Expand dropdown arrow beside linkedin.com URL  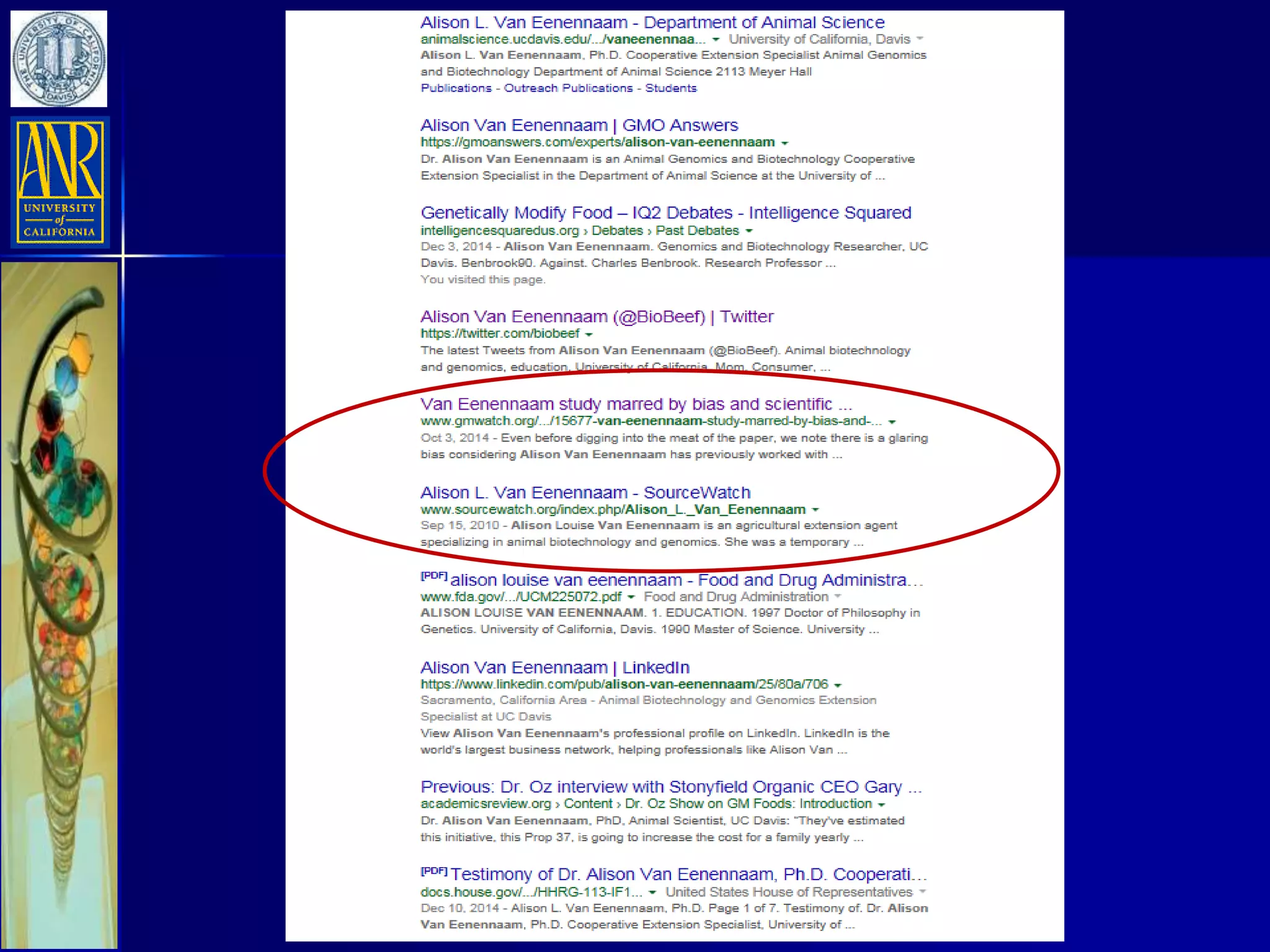[x=838, y=685]
